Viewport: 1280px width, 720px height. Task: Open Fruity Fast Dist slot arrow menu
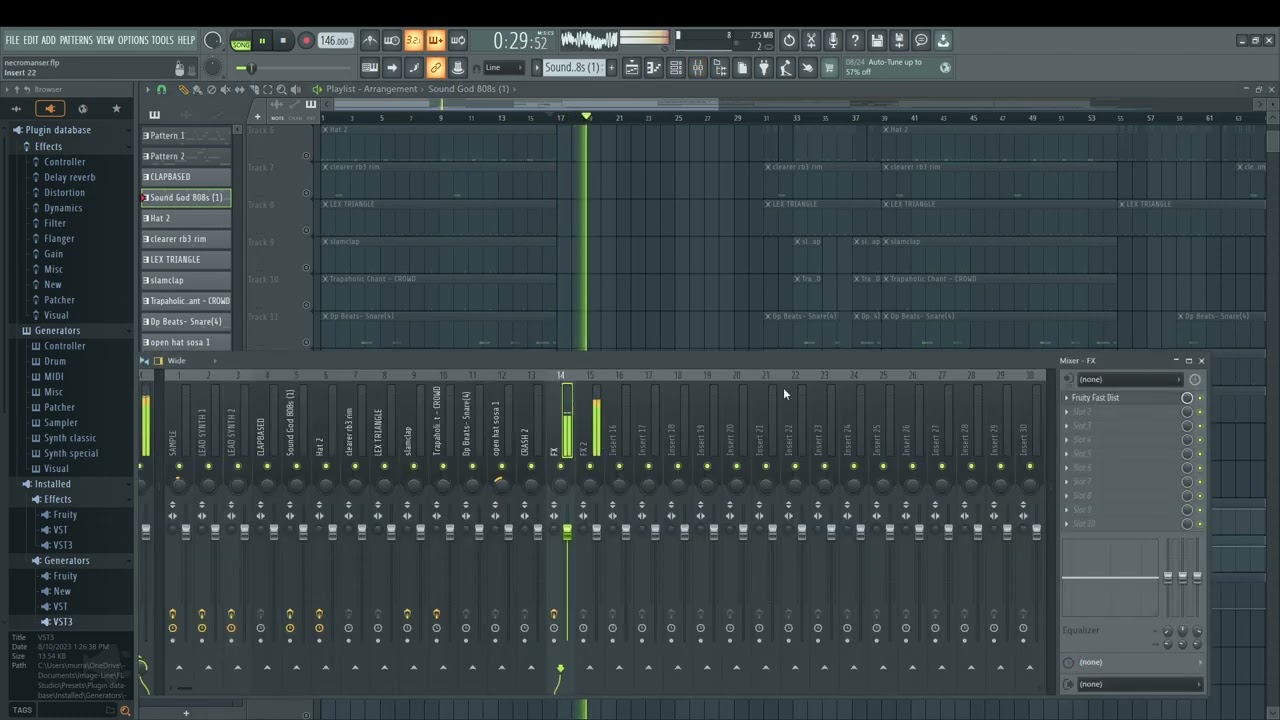pyautogui.click(x=1067, y=398)
